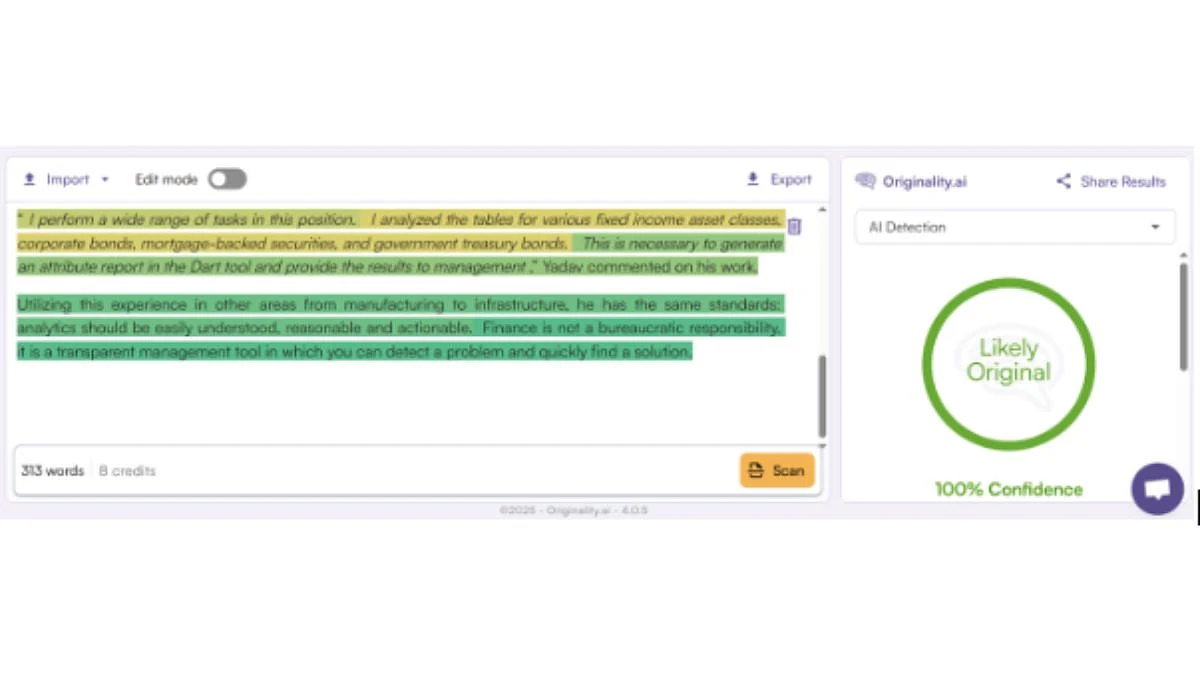Click the results panel scrollbar
The image size is (1200, 675).
tap(1185, 315)
